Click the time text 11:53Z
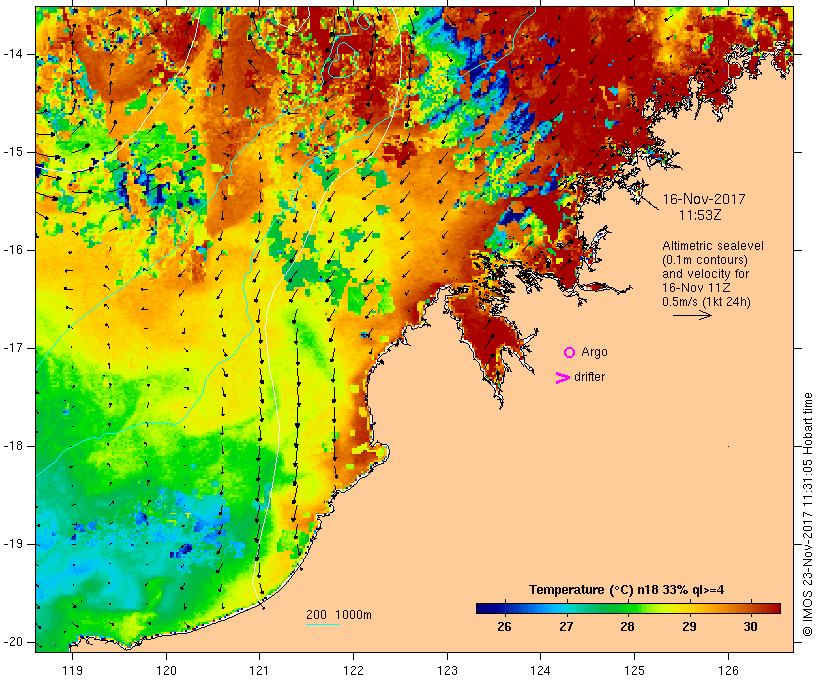Viewport: 820px width, 680px height. (700, 216)
